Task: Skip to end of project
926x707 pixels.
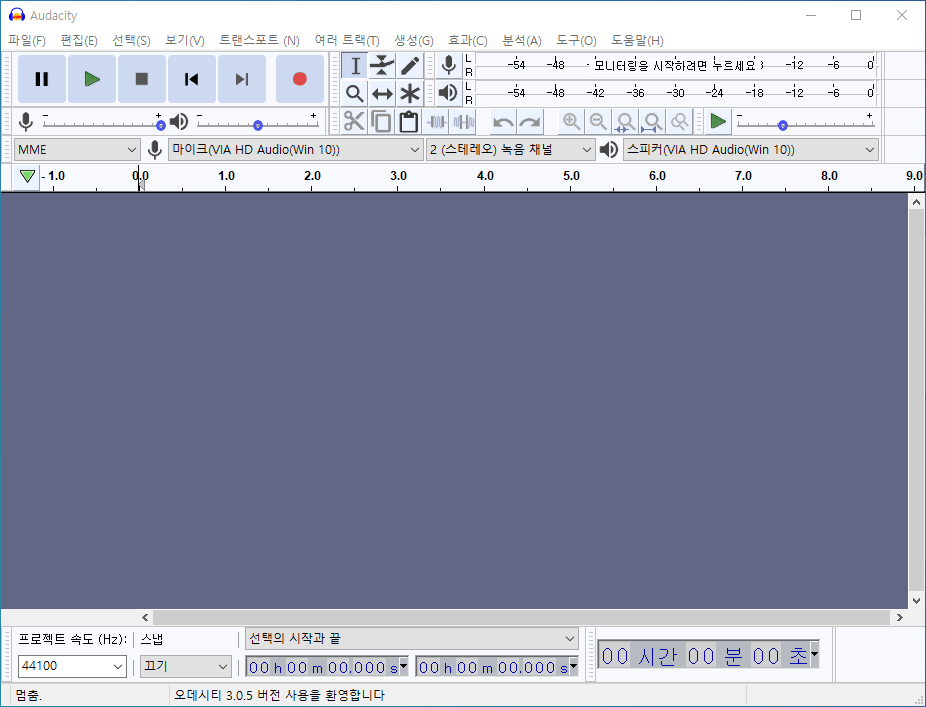Action: point(242,79)
